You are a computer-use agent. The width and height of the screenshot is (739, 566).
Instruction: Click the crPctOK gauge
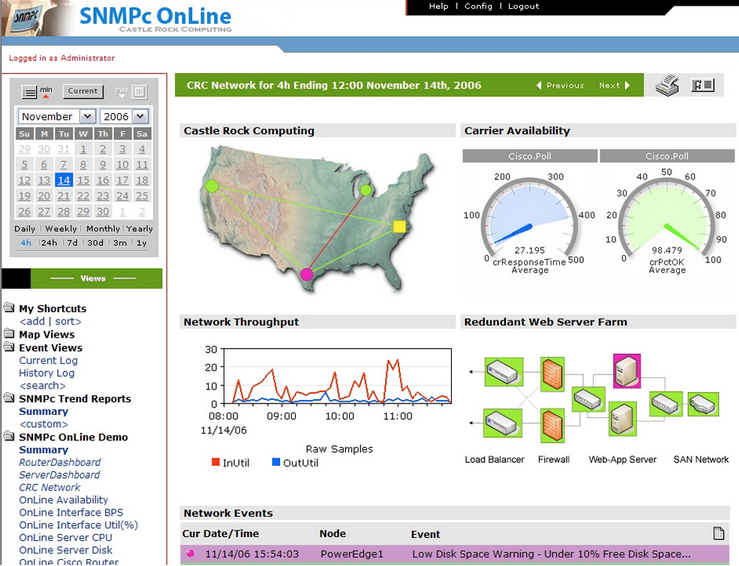667,219
